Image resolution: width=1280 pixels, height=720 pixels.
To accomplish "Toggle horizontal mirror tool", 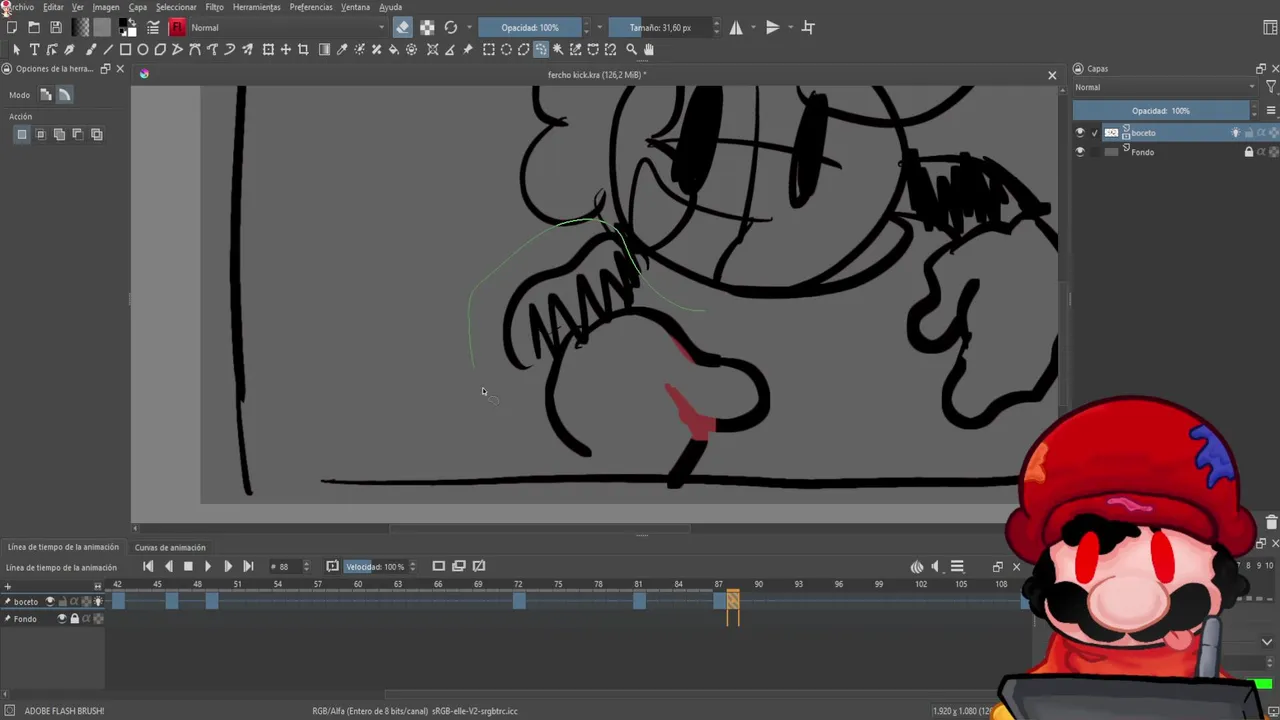I will coord(736,28).
